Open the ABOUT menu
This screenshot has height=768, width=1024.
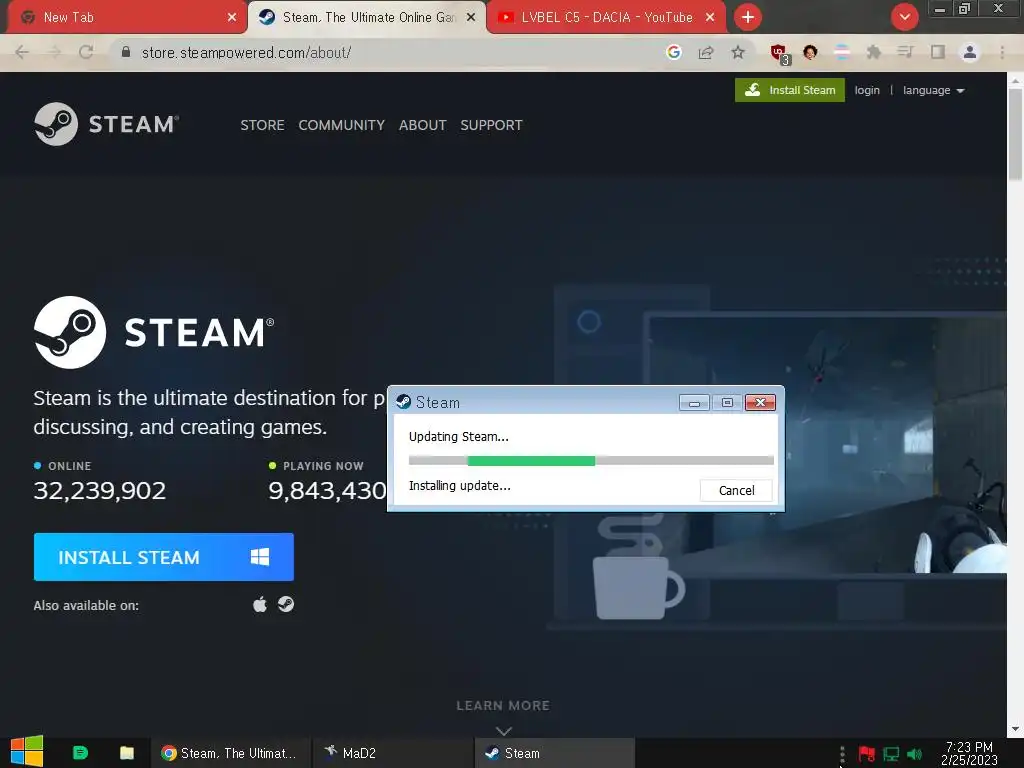click(423, 125)
